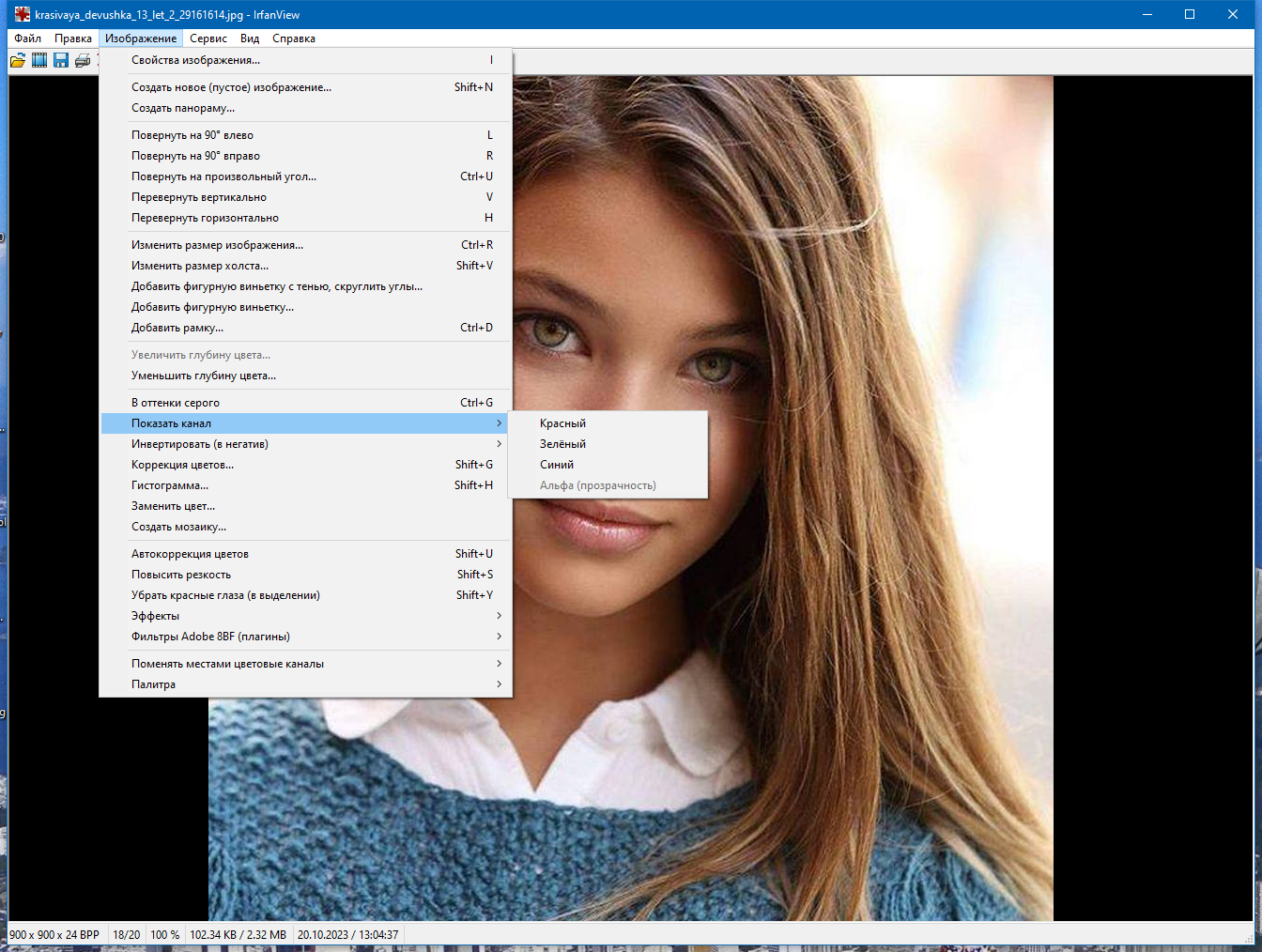The image size is (1262, 952).
Task: Open the Slideshow filmstrip icon
Action: 39,60
